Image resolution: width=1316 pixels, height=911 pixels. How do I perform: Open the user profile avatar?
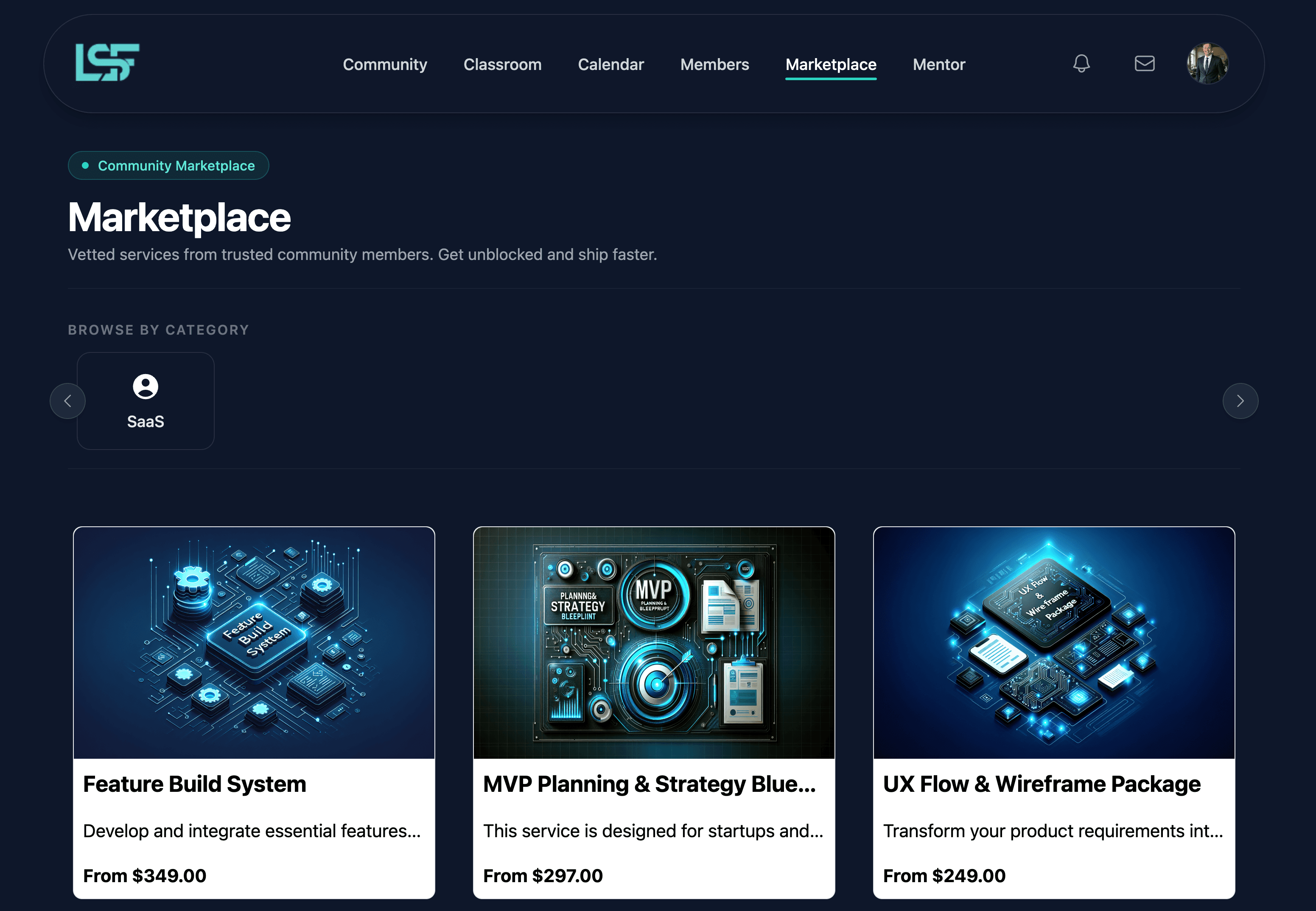[1207, 63]
